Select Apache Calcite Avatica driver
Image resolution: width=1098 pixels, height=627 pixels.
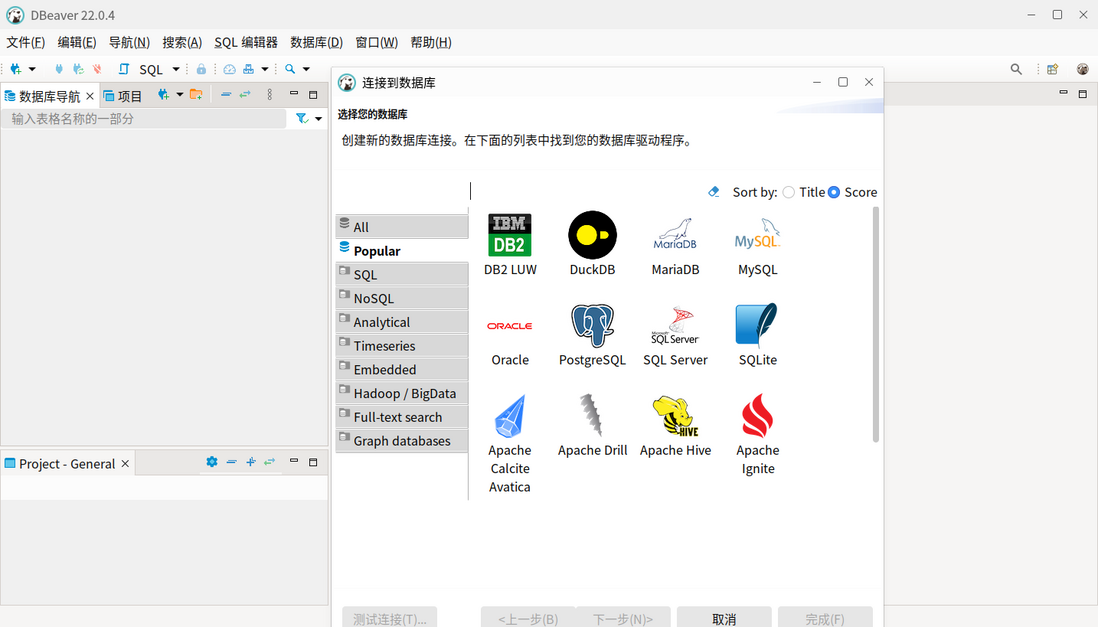click(510, 443)
